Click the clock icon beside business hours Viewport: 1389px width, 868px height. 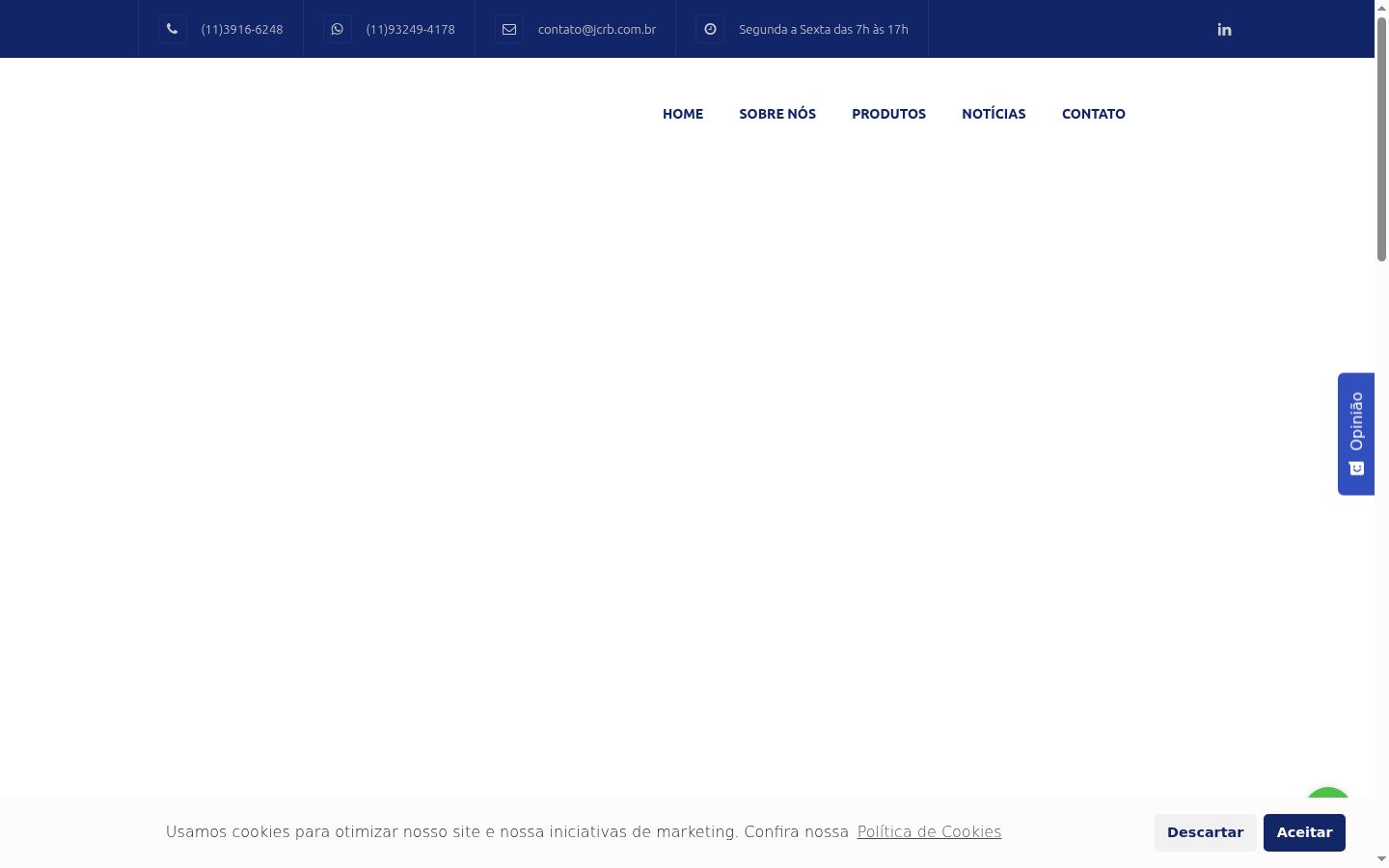(x=710, y=29)
